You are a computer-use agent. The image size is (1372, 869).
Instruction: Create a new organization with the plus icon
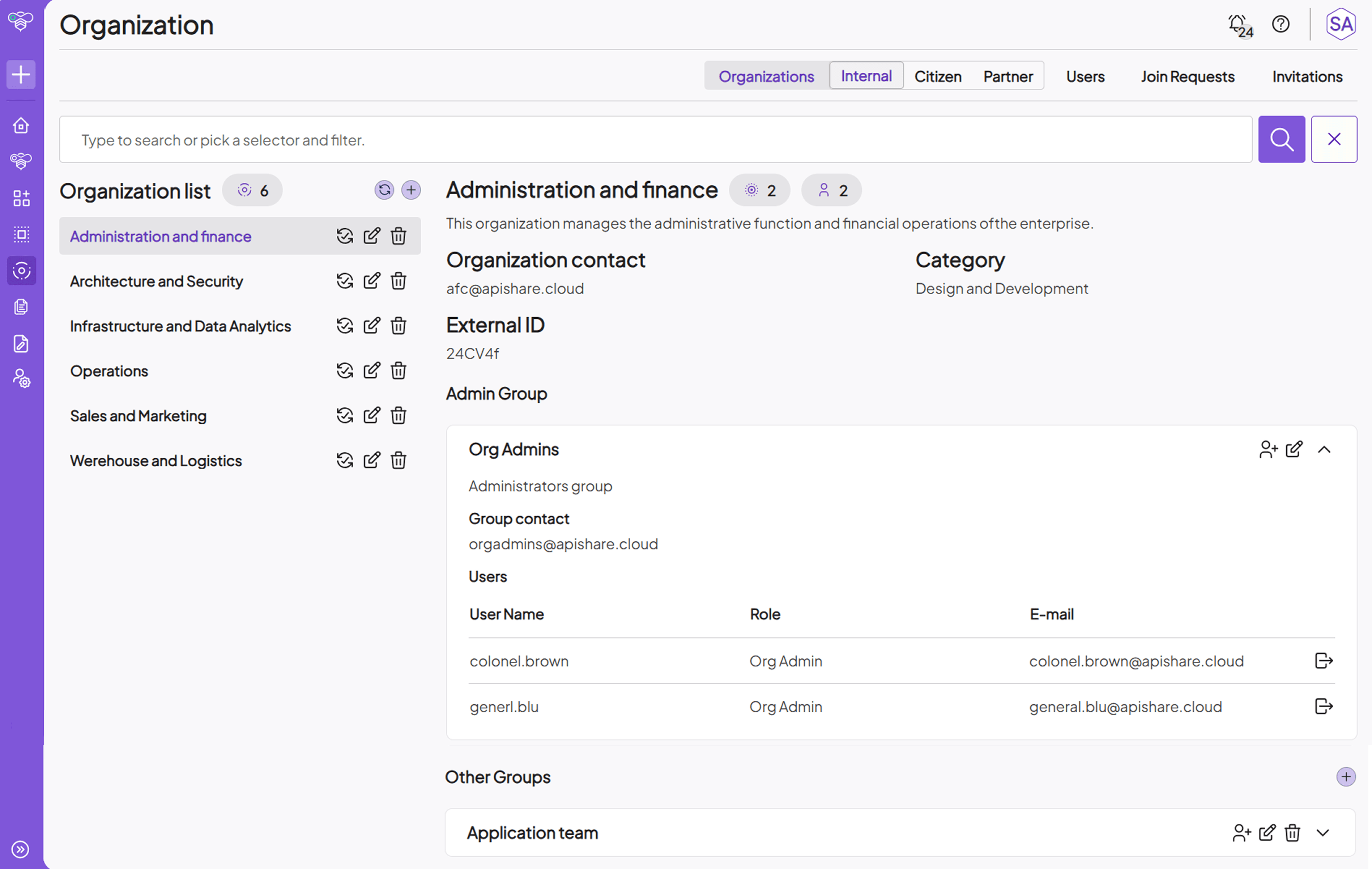(x=412, y=190)
